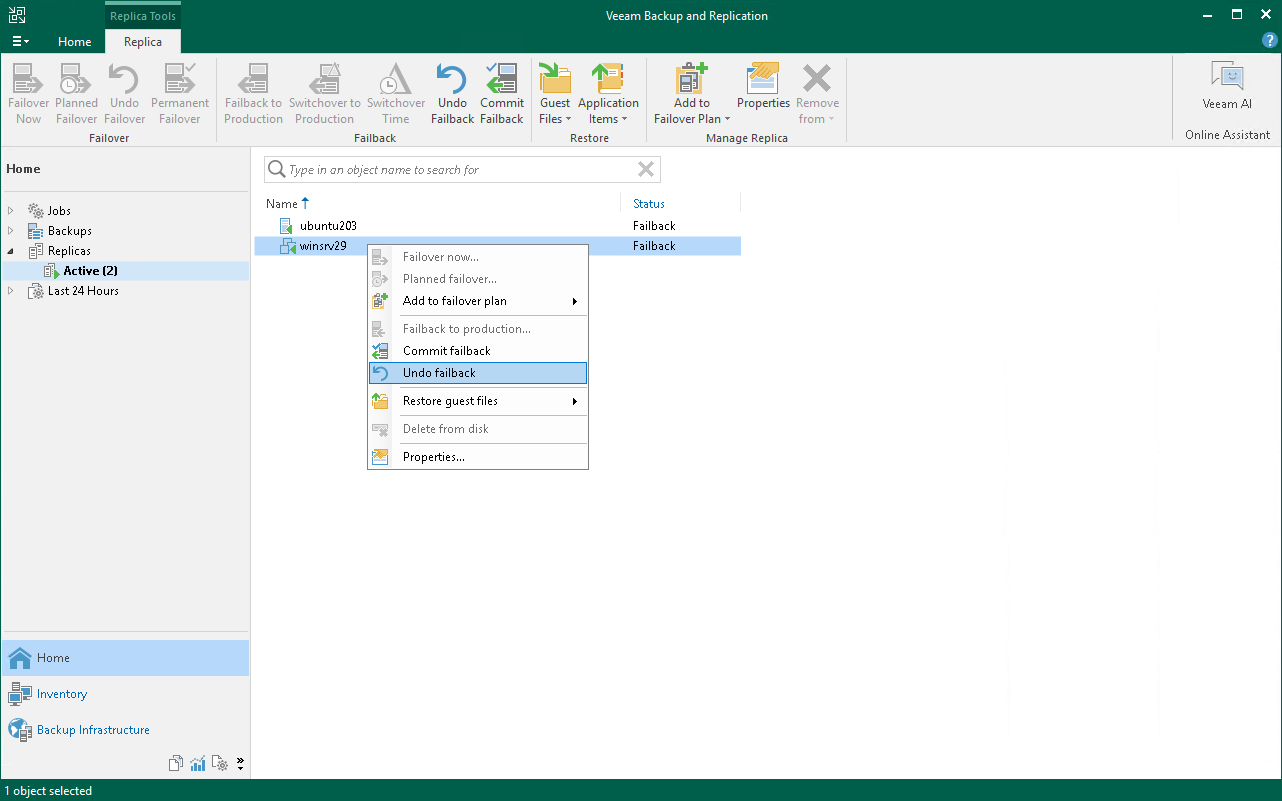Click the search input field
The height and width of the screenshot is (801, 1282).
click(462, 170)
